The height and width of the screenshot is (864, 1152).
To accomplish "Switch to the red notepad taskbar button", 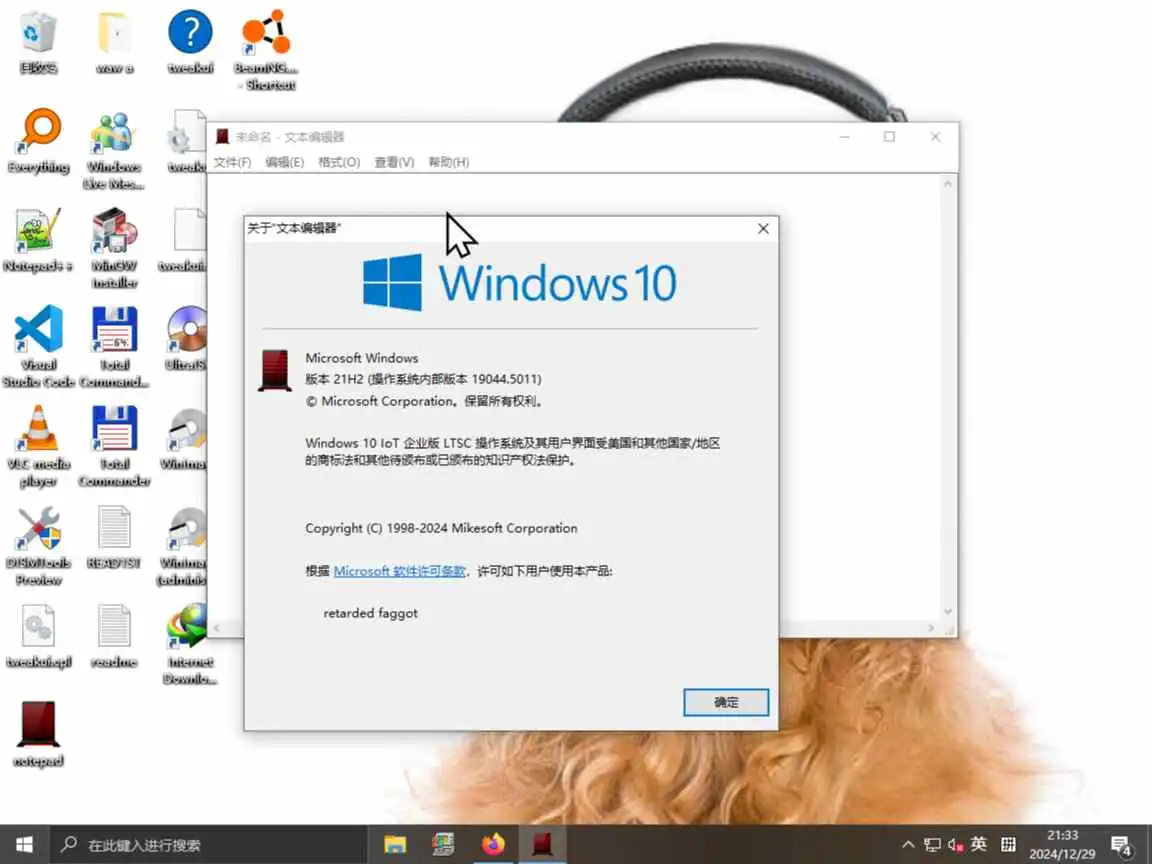I will [x=543, y=844].
